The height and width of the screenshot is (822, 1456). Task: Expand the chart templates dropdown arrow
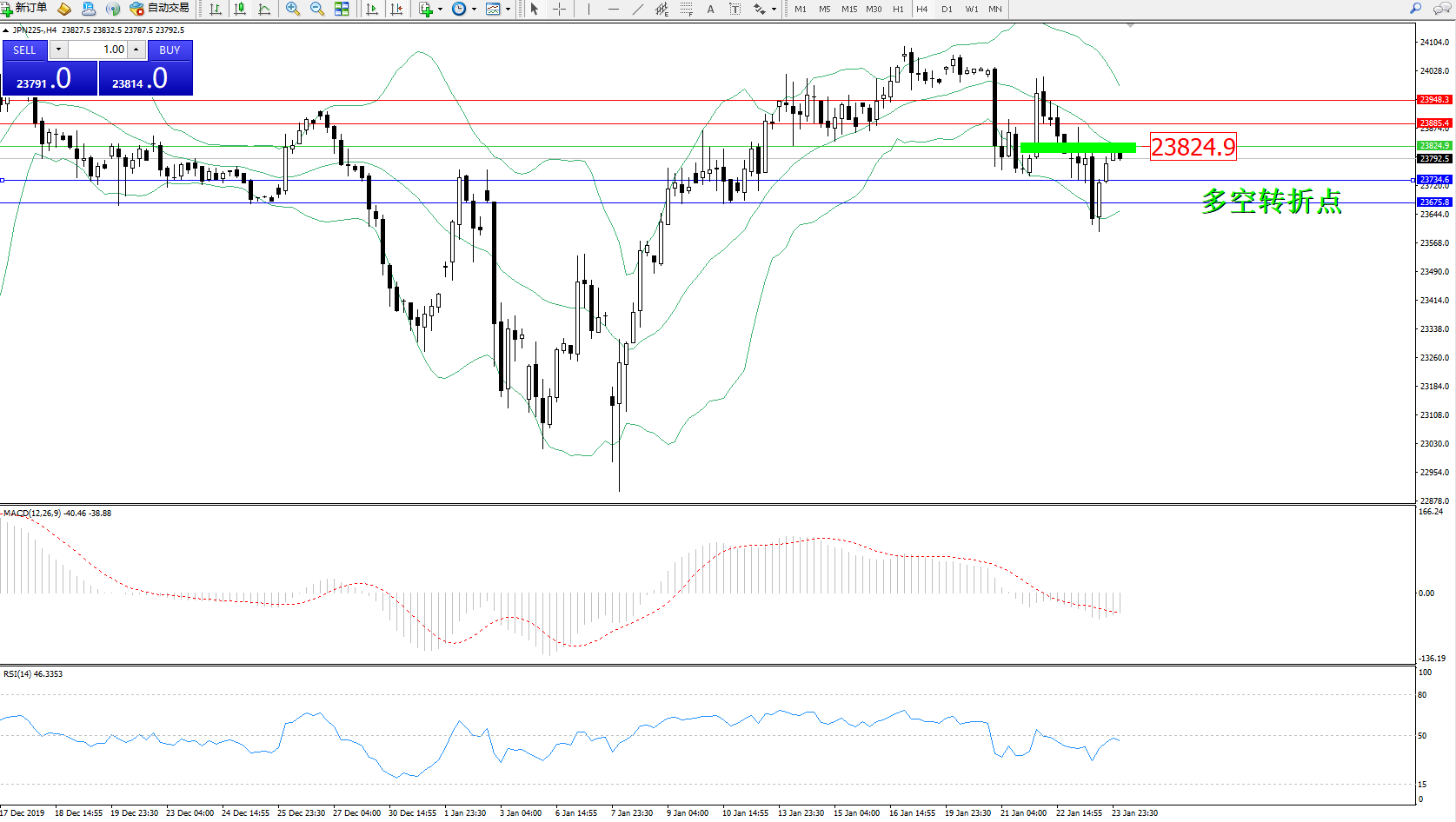click(509, 9)
